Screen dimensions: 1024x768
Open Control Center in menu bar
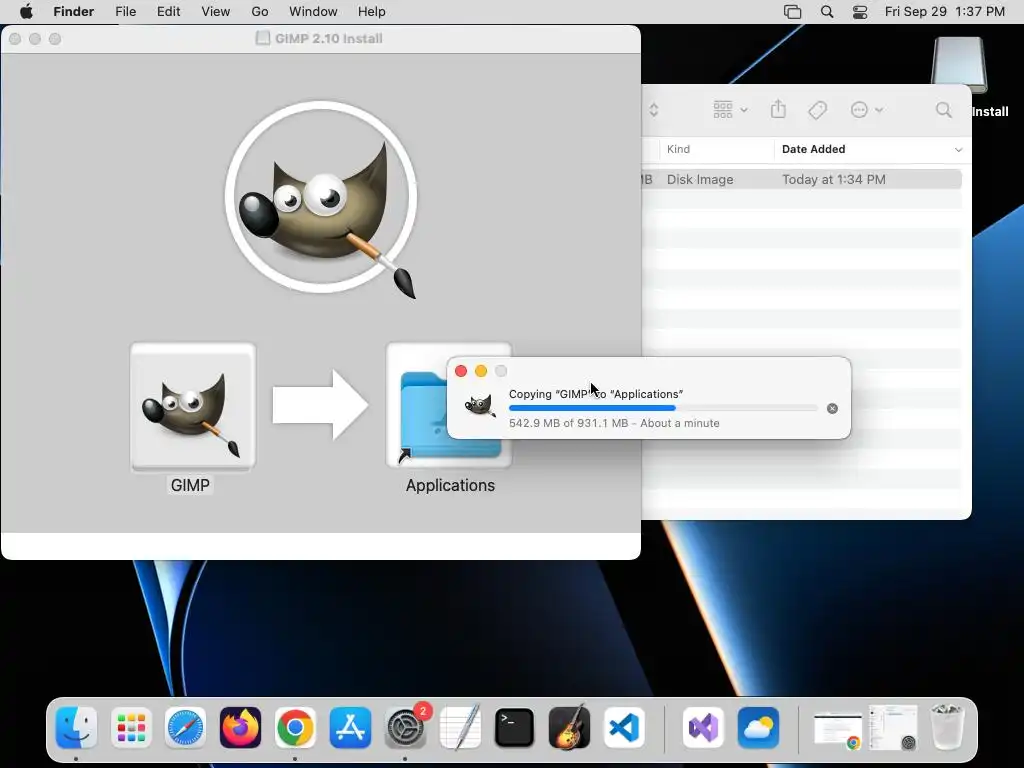tap(860, 12)
